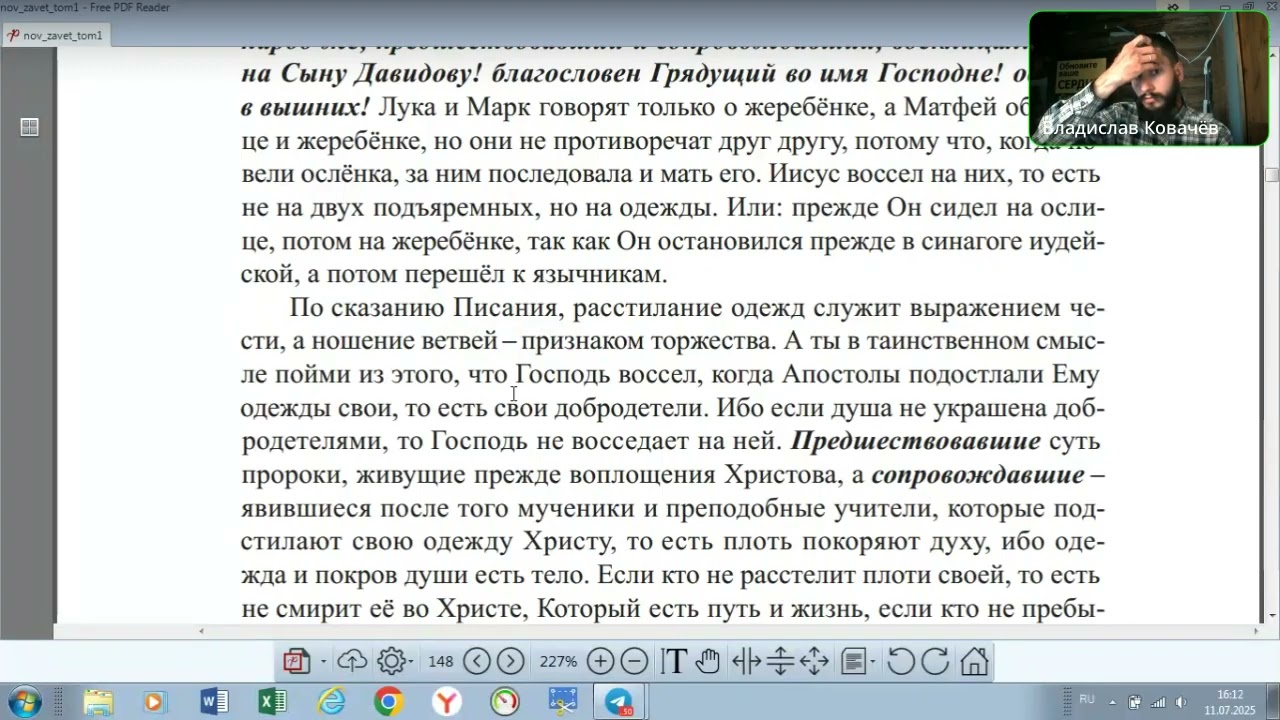This screenshot has width=1280, height=720.
Task: Switch to Telegram in taskbar
Action: click(x=620, y=702)
